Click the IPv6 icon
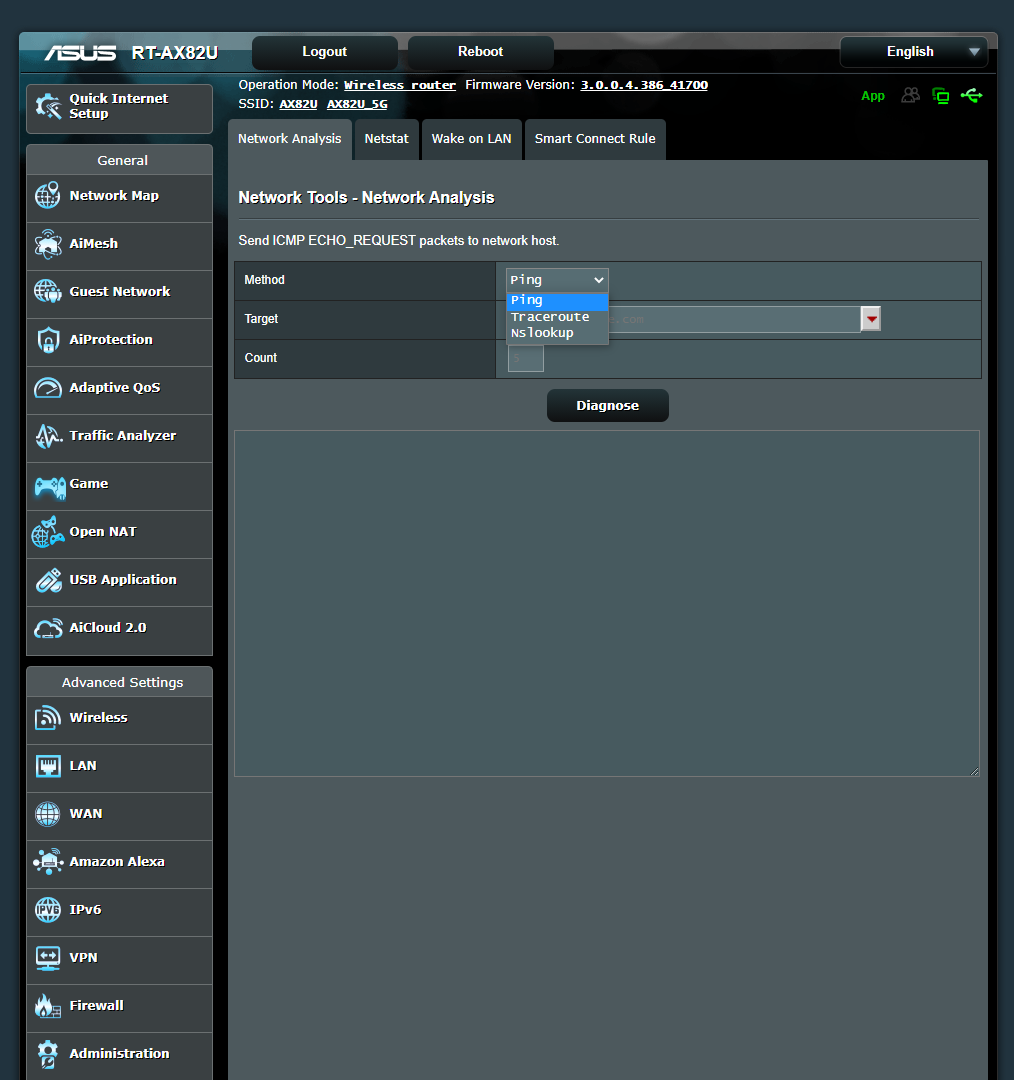 [x=48, y=910]
